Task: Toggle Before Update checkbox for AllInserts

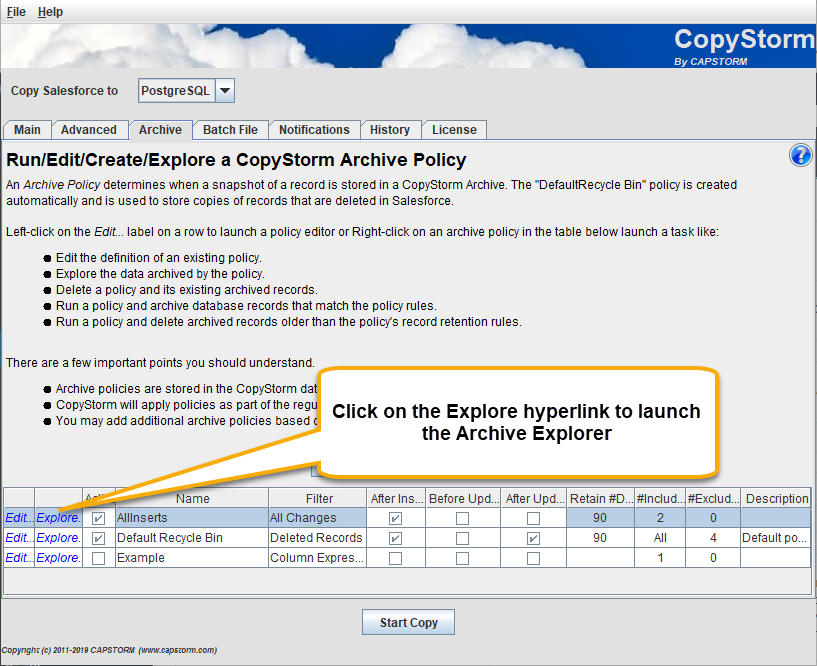Action: (x=462, y=519)
